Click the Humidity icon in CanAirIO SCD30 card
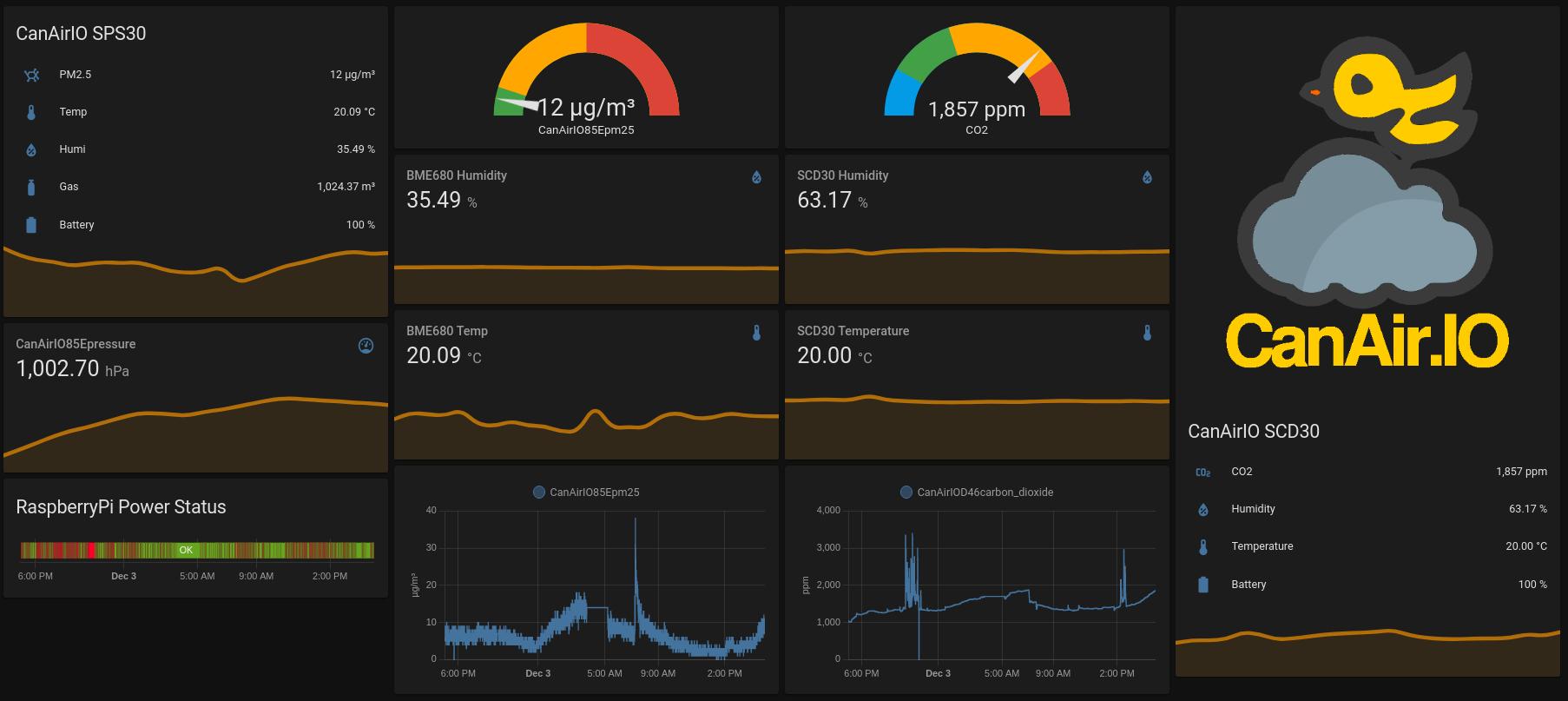1568x701 pixels. 1203,510
